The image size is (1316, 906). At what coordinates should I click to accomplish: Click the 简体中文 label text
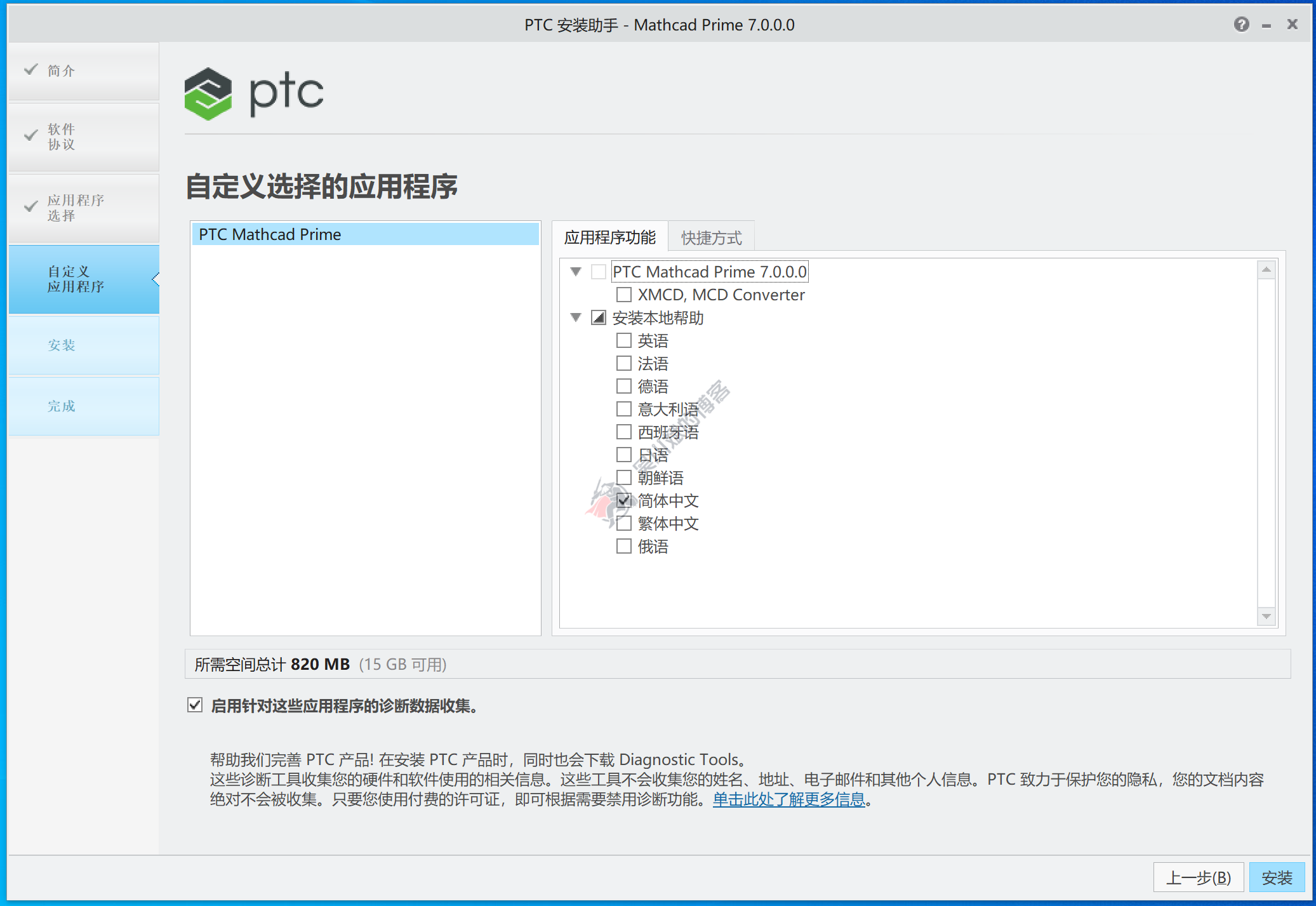click(668, 500)
